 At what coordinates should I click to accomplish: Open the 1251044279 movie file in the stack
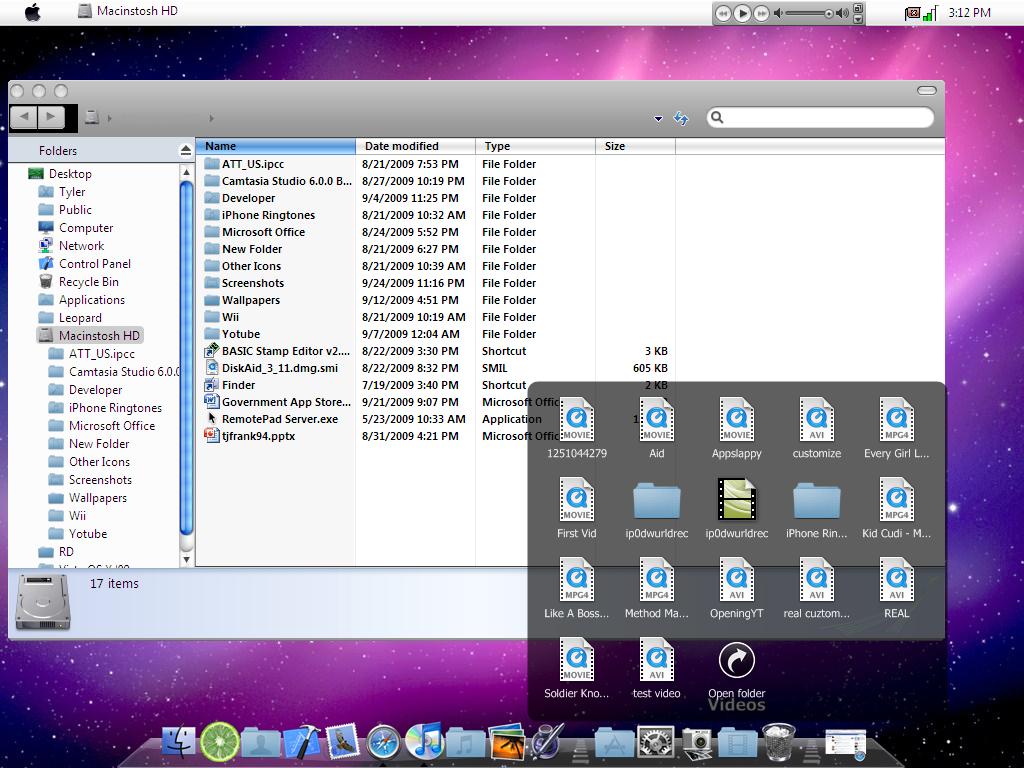click(577, 428)
